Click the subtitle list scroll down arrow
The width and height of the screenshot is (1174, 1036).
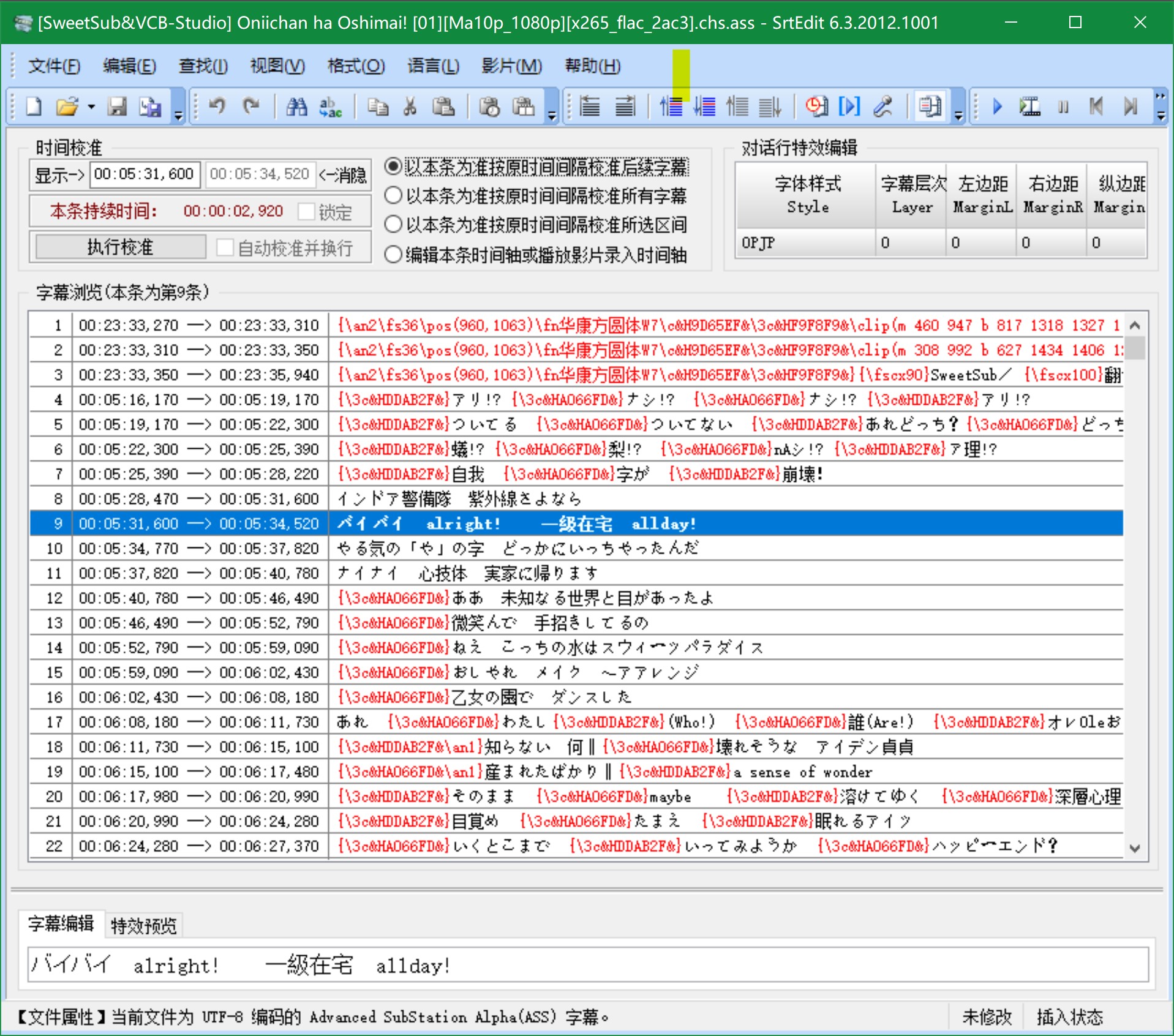[1135, 848]
